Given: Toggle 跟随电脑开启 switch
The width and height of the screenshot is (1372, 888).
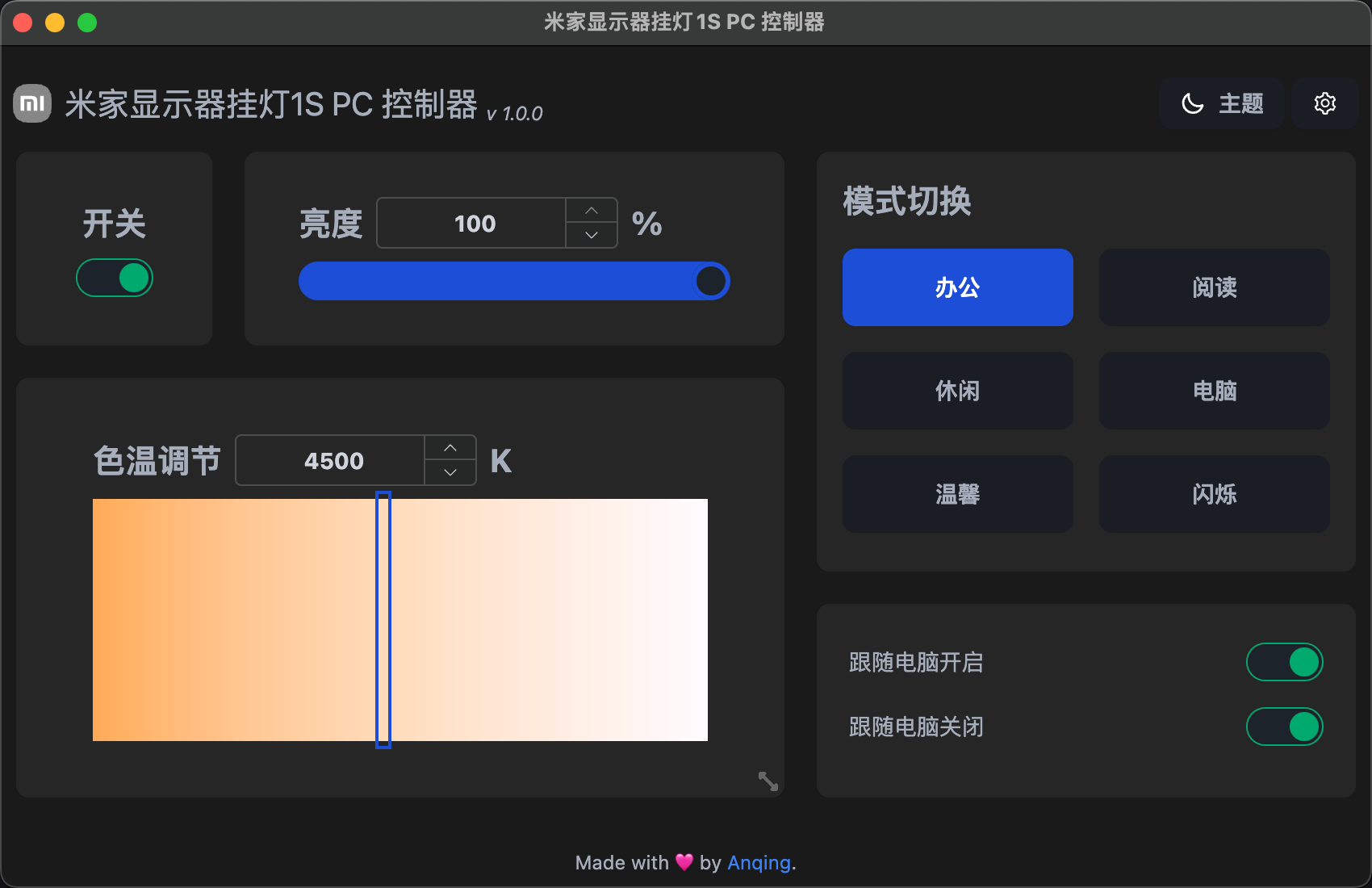Looking at the screenshot, I should click(1284, 662).
